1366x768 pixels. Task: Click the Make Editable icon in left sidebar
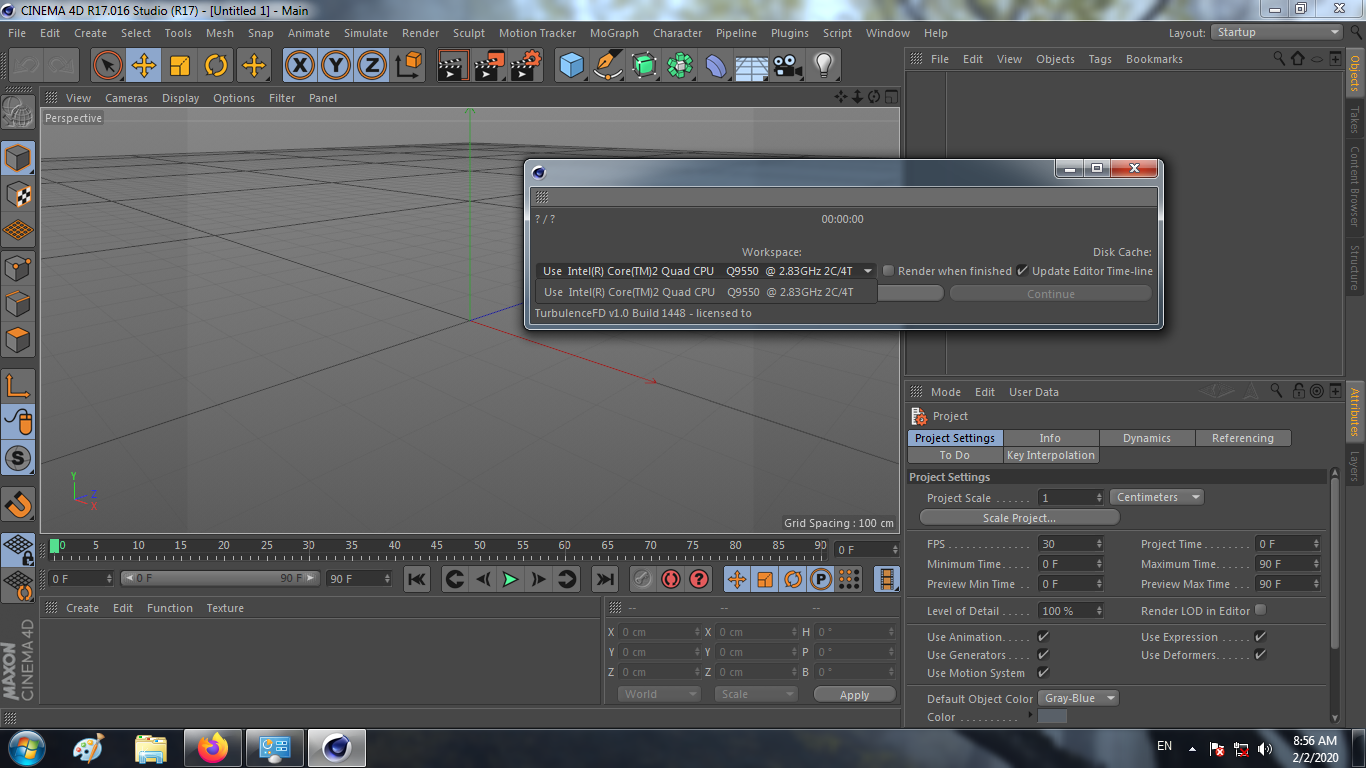click(18, 113)
